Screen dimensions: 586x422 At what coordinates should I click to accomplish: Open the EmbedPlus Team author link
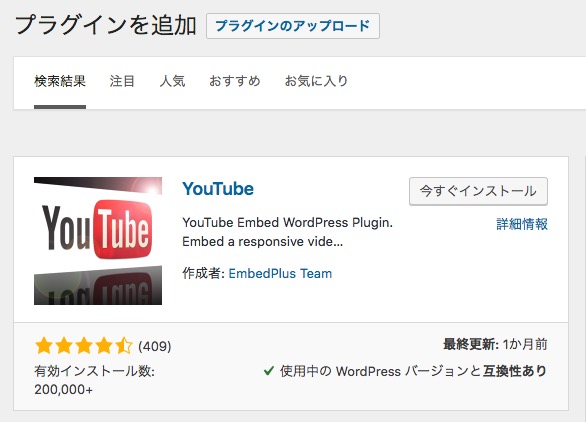(280, 274)
